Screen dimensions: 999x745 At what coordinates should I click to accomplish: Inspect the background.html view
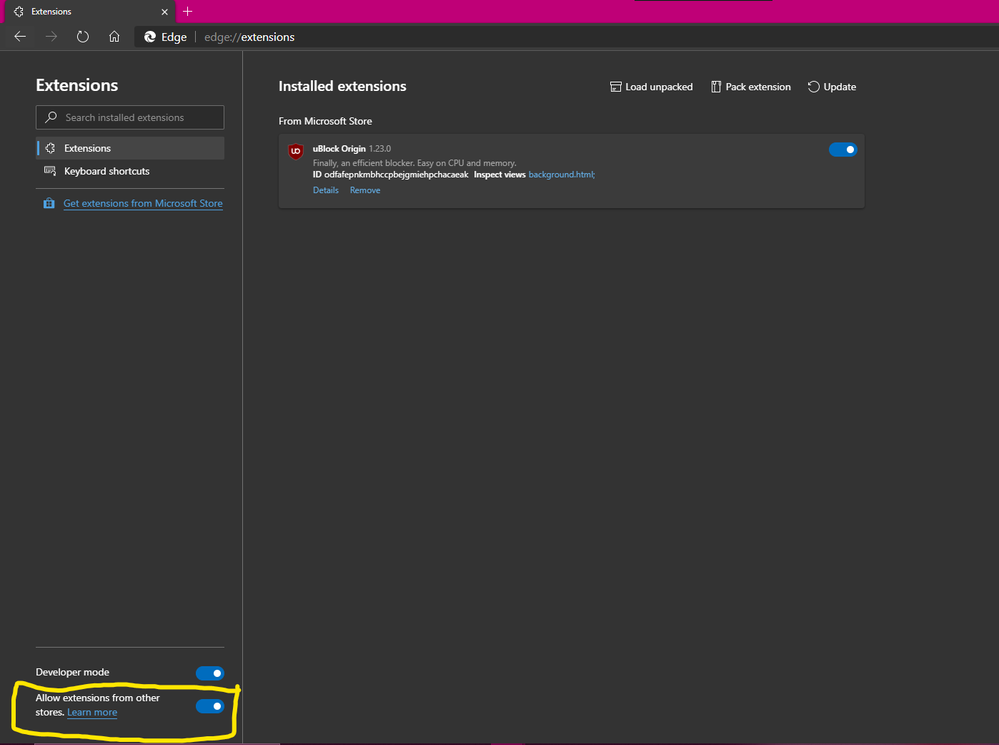(x=561, y=175)
